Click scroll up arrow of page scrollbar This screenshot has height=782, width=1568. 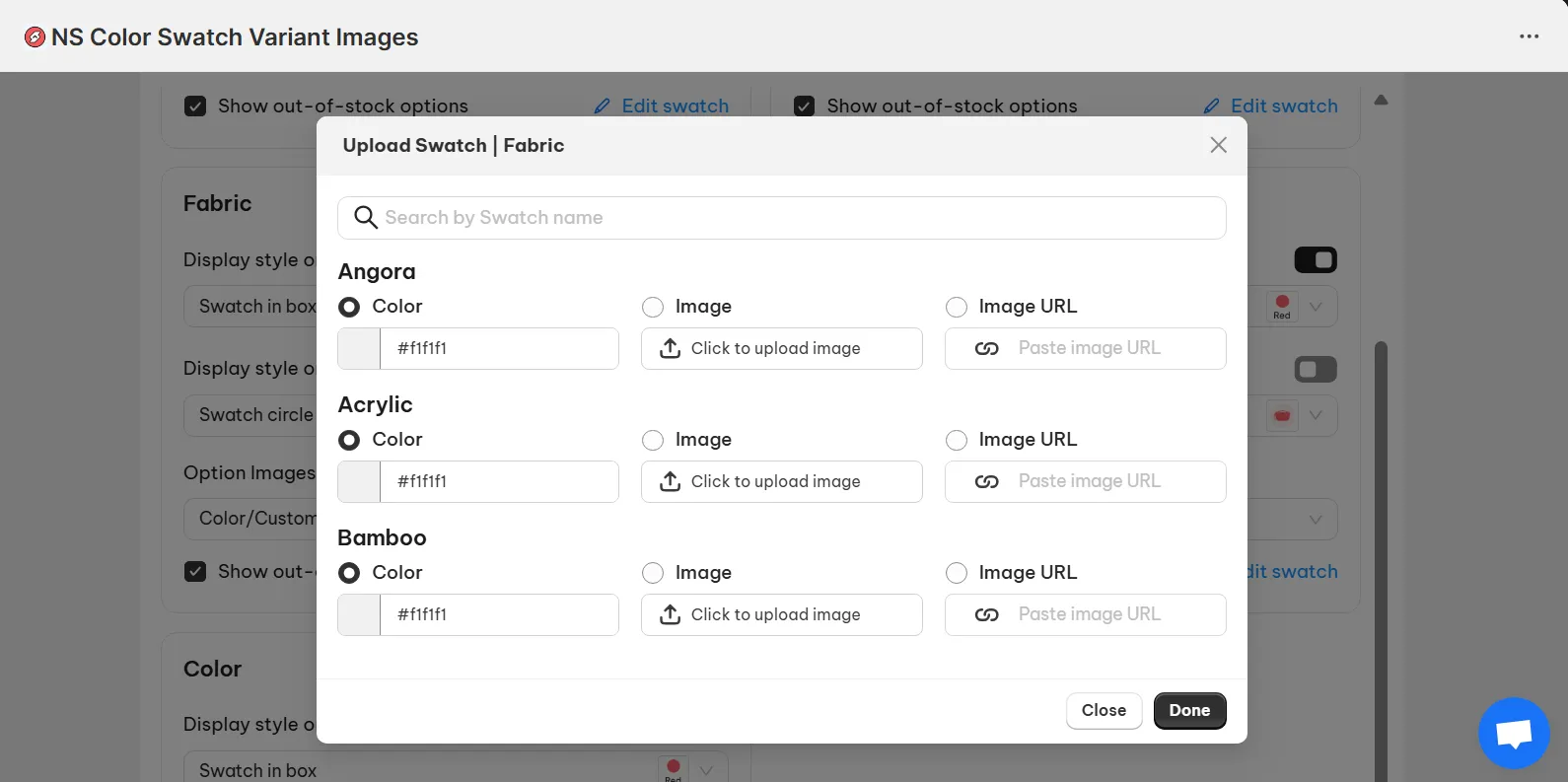pos(1381,100)
